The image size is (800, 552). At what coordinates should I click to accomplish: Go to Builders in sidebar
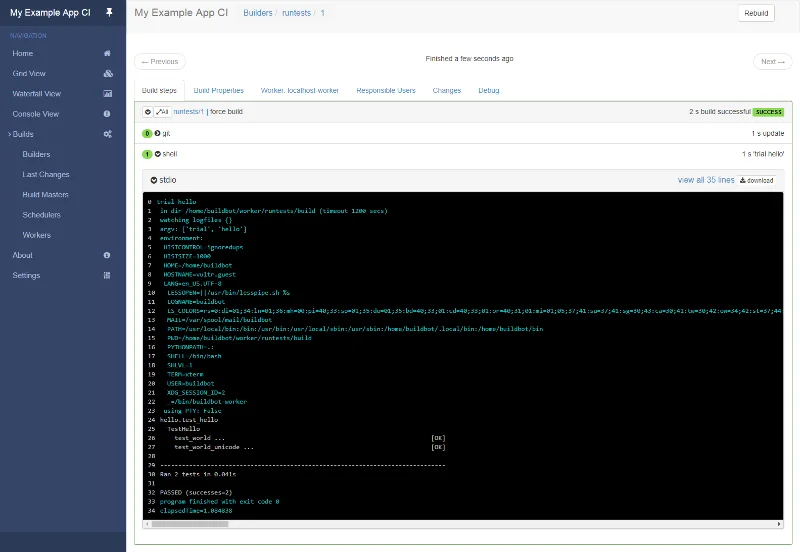(36, 154)
